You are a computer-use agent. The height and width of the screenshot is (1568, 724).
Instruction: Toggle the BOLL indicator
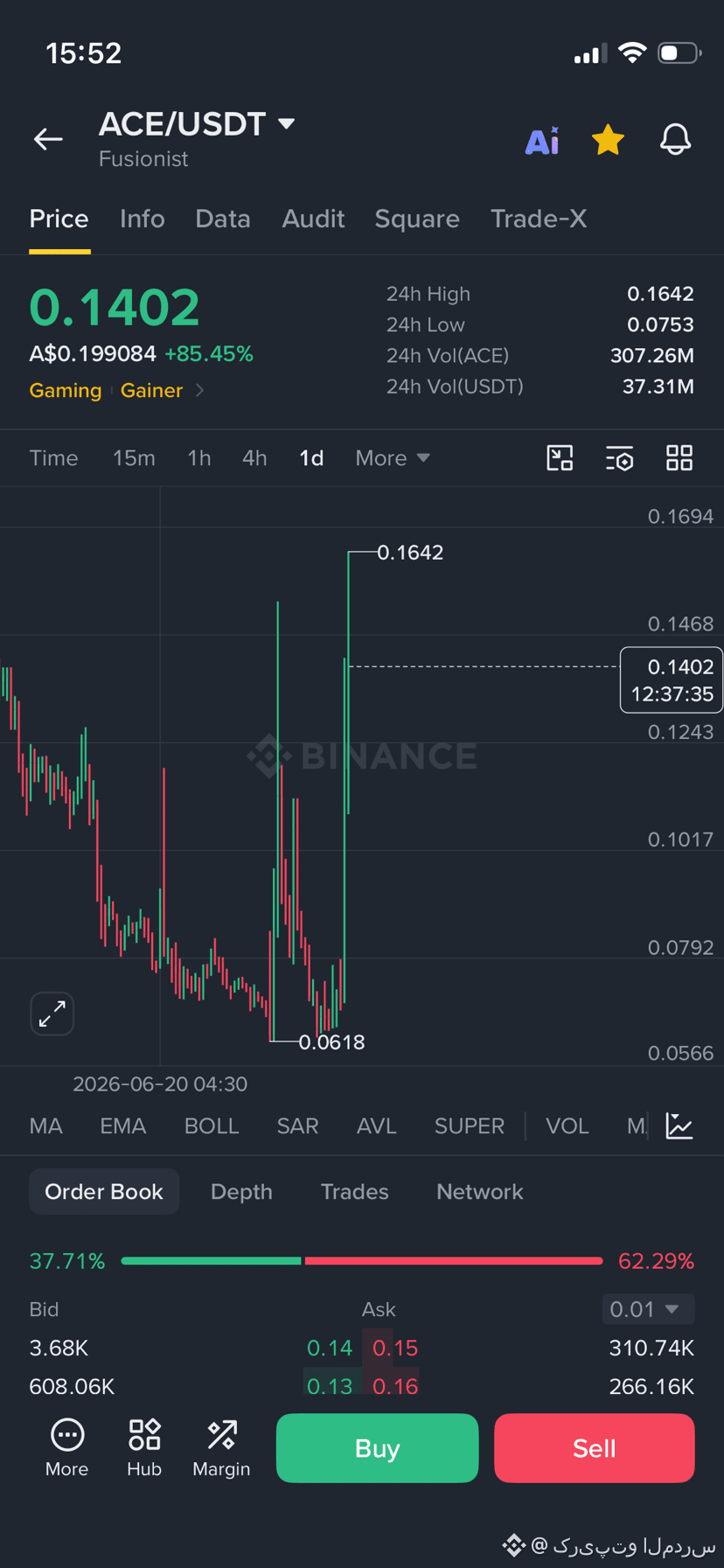pos(212,1126)
